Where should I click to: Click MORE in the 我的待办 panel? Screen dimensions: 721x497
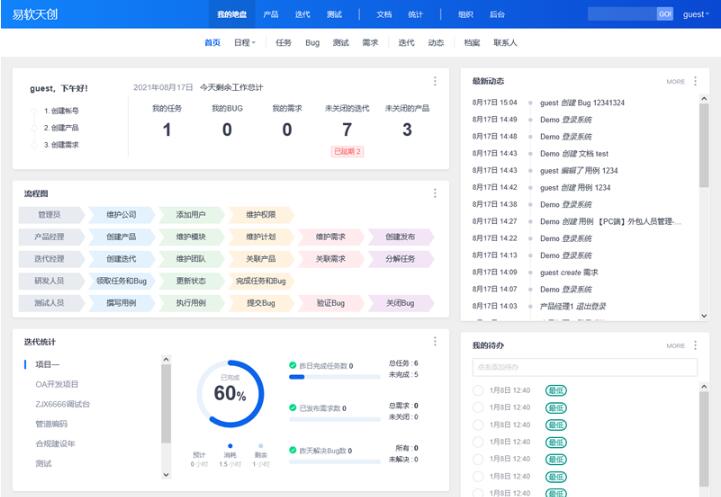(x=675, y=346)
